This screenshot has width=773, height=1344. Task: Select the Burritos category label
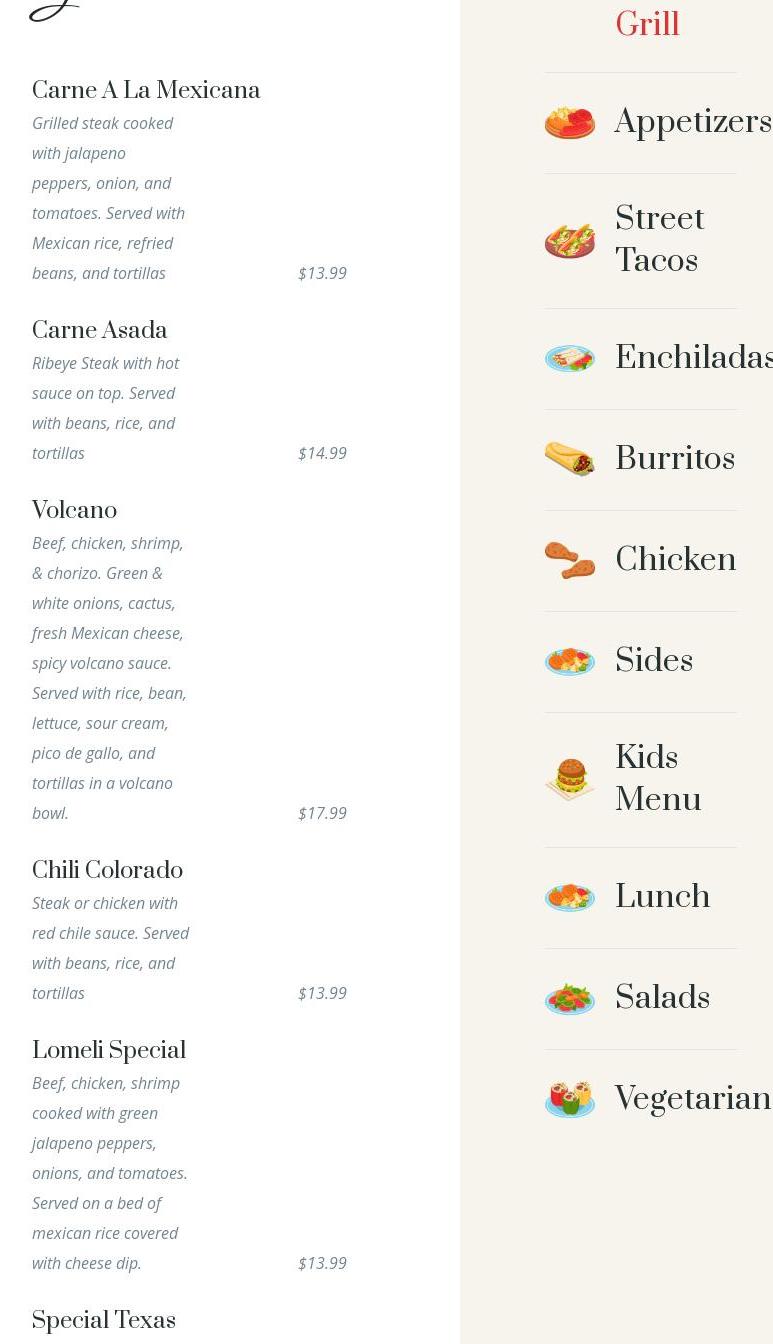click(675, 460)
